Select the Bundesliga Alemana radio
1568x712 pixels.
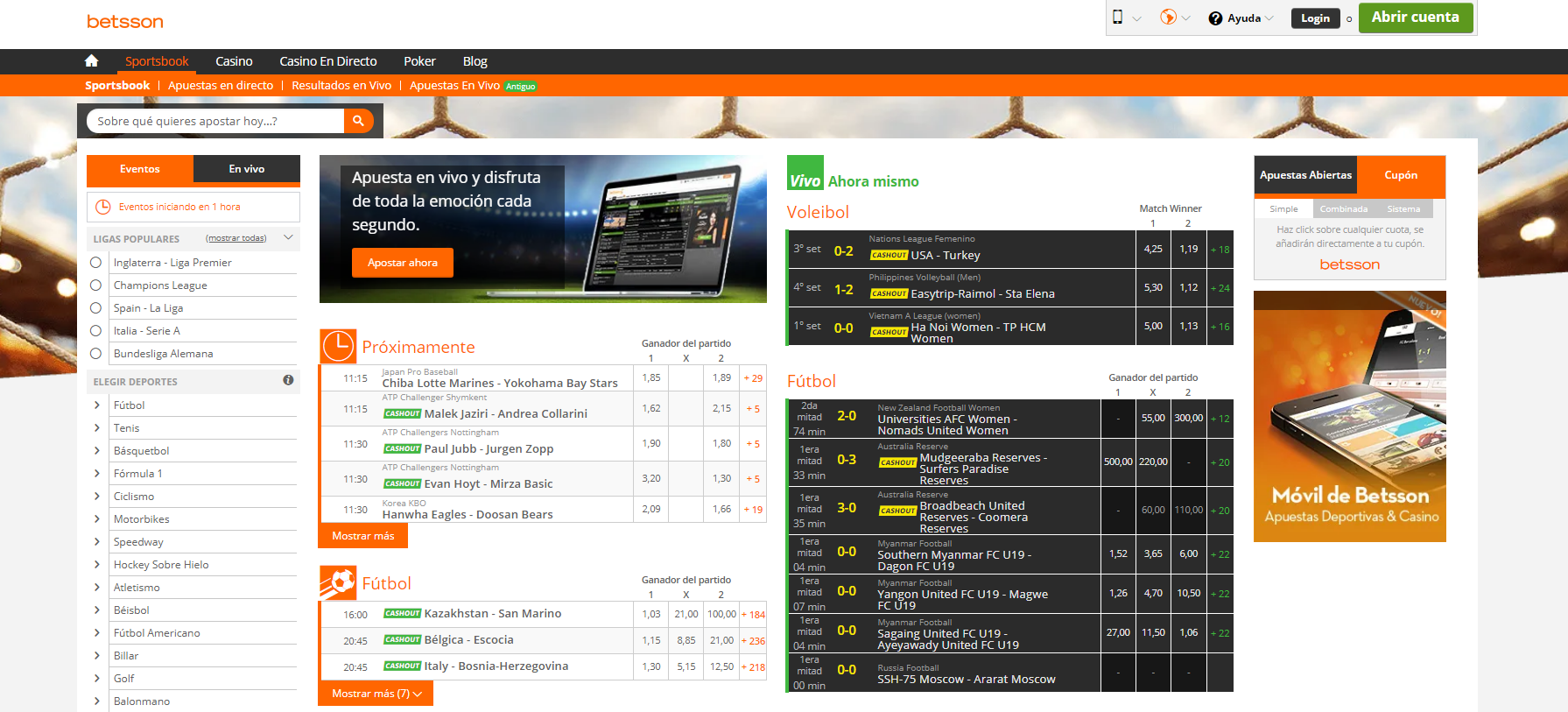pyautogui.click(x=96, y=353)
